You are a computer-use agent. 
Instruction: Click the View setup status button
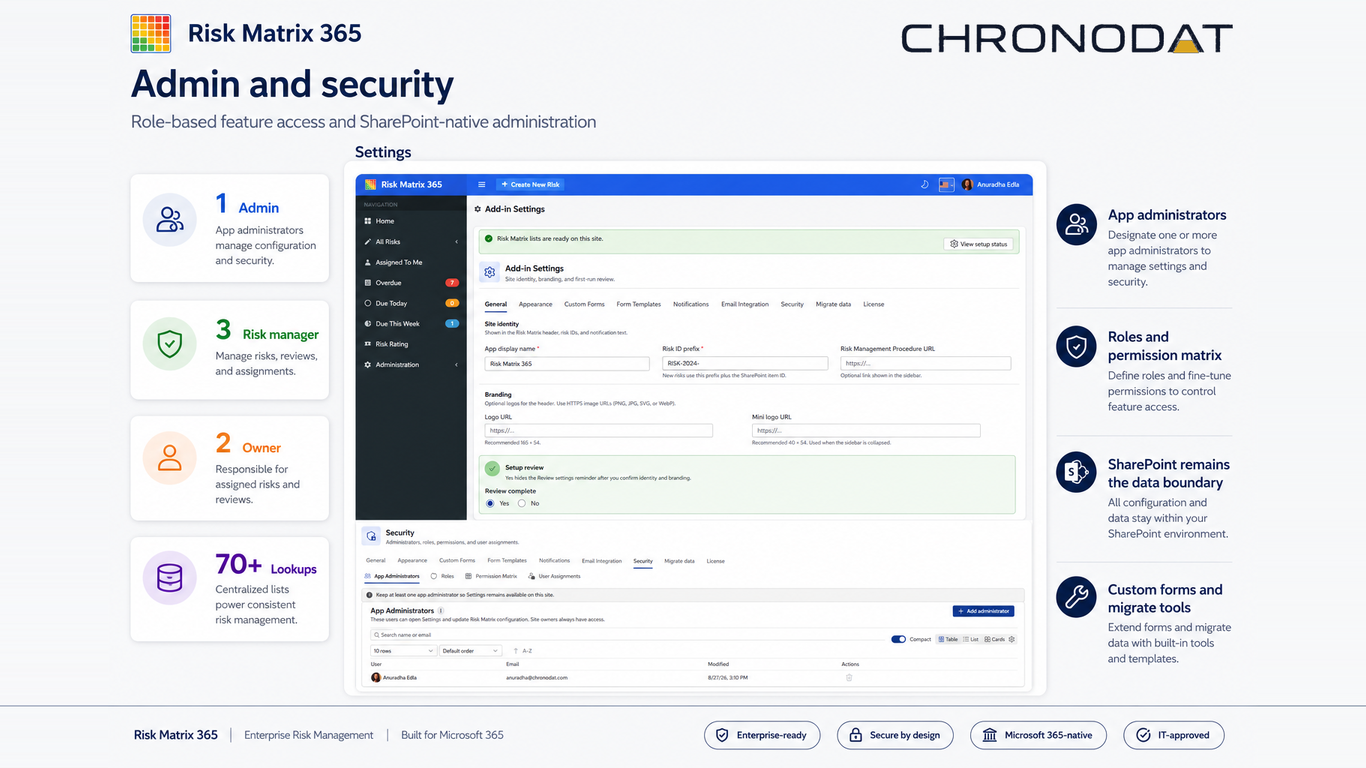click(x=979, y=244)
